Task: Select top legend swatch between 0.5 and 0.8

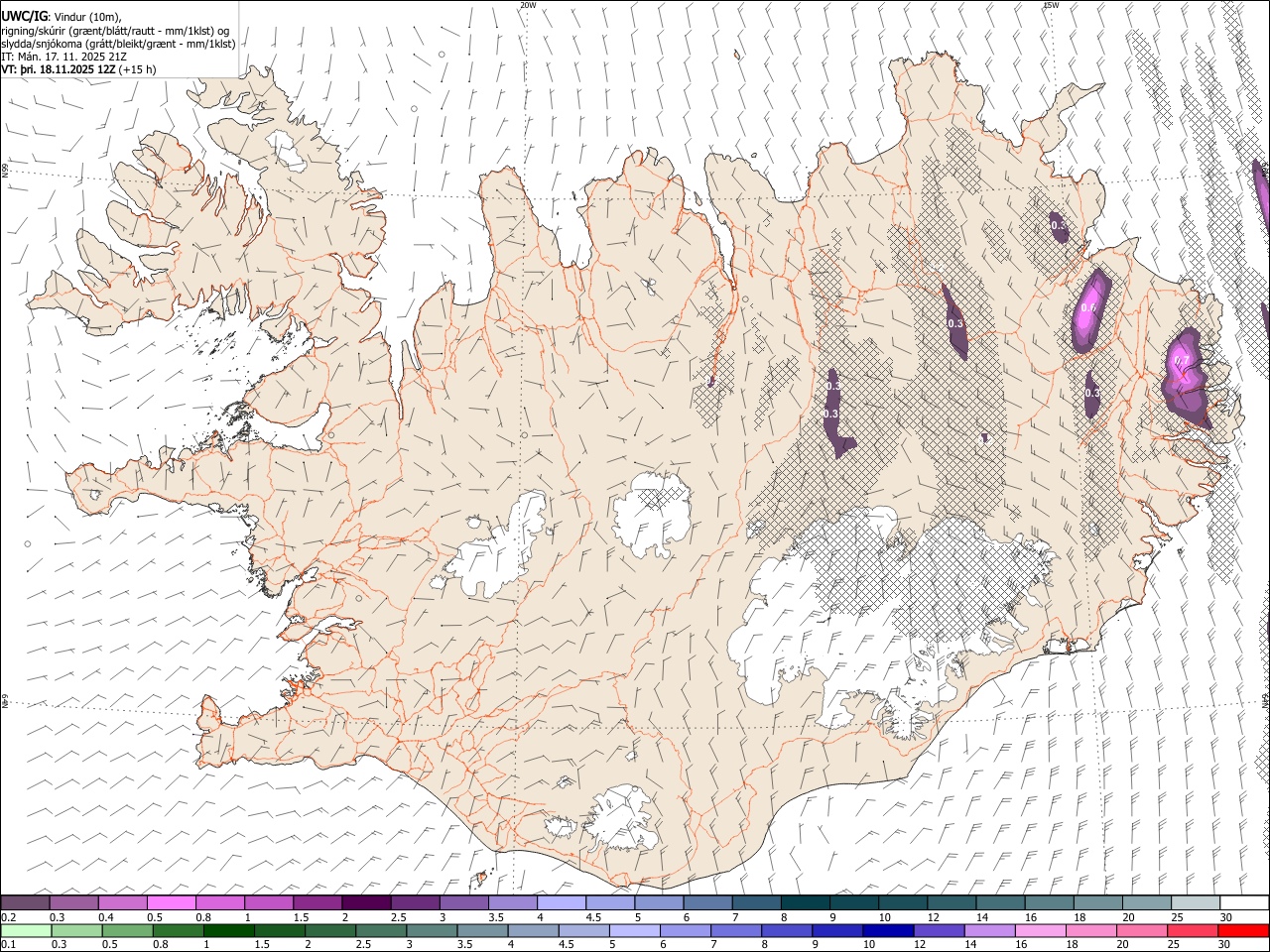Action: [x=171, y=902]
